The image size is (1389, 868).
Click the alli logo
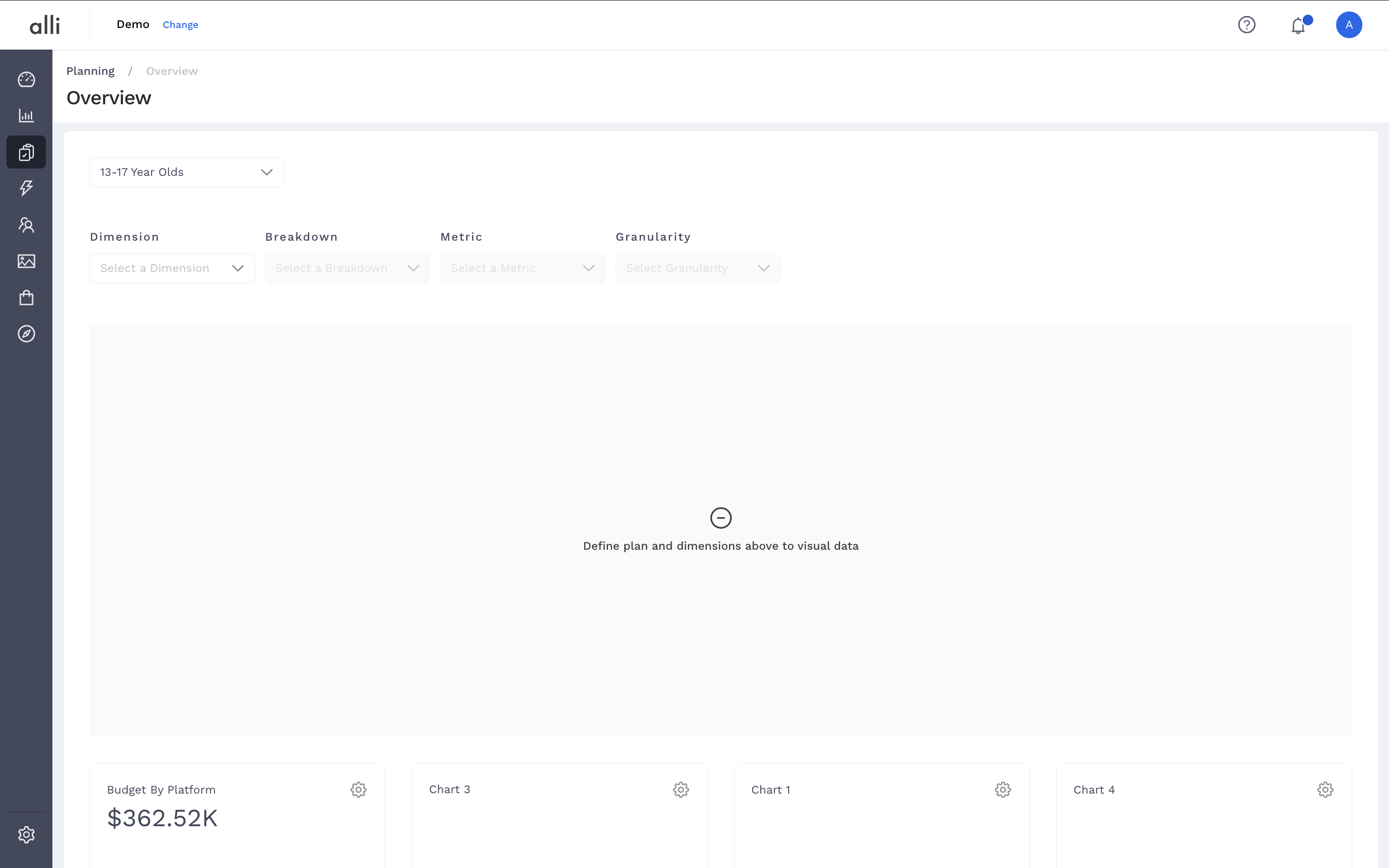click(x=45, y=25)
